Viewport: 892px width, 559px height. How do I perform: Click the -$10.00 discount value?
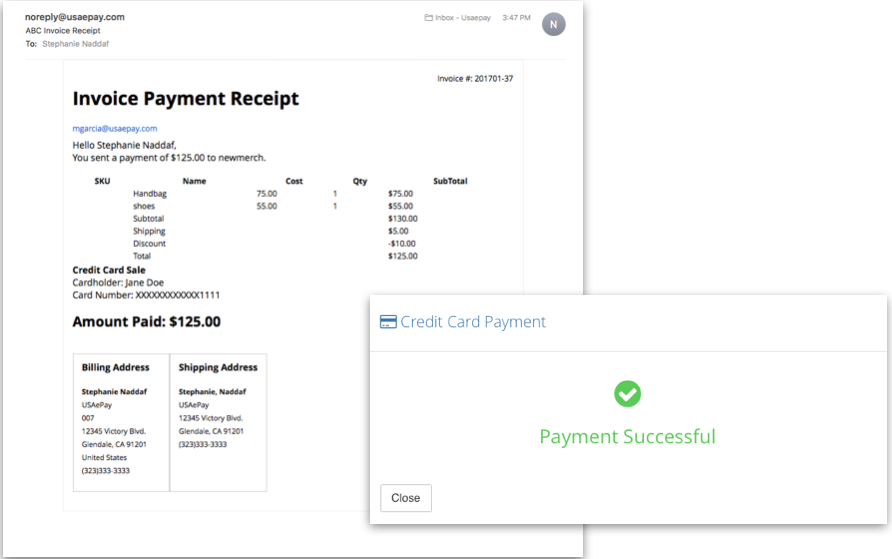(402, 243)
